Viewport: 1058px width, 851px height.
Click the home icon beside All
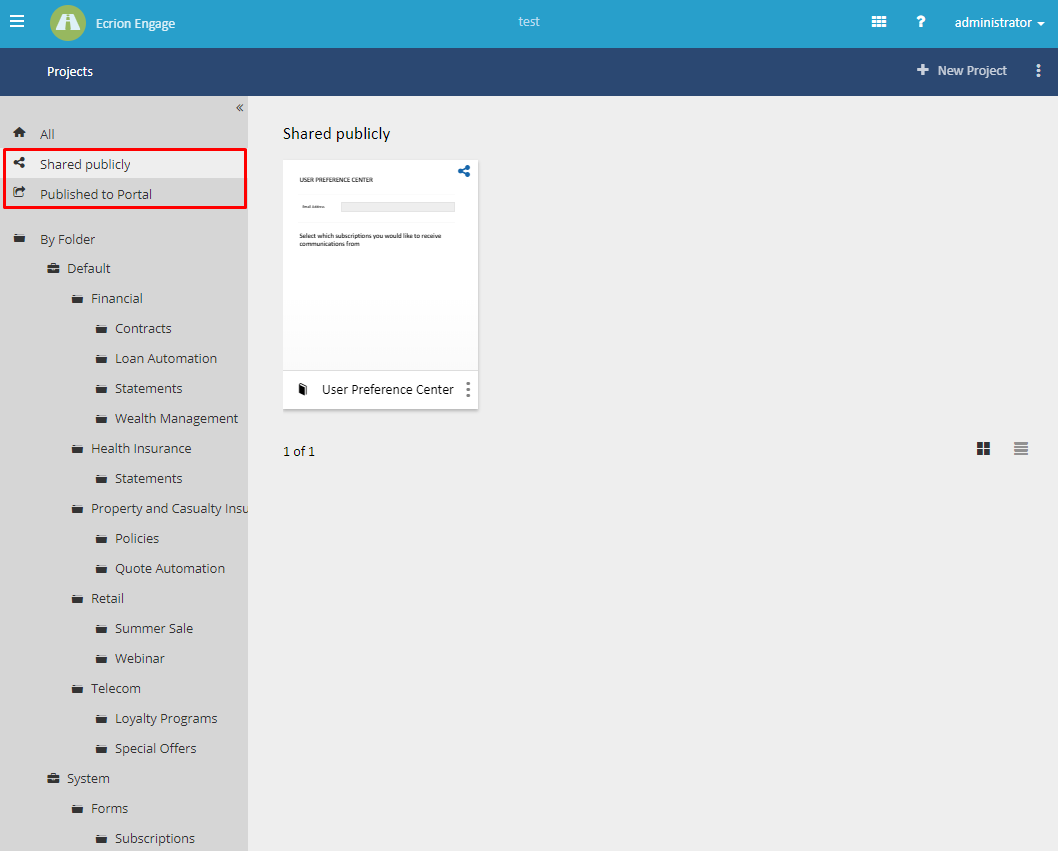18,131
